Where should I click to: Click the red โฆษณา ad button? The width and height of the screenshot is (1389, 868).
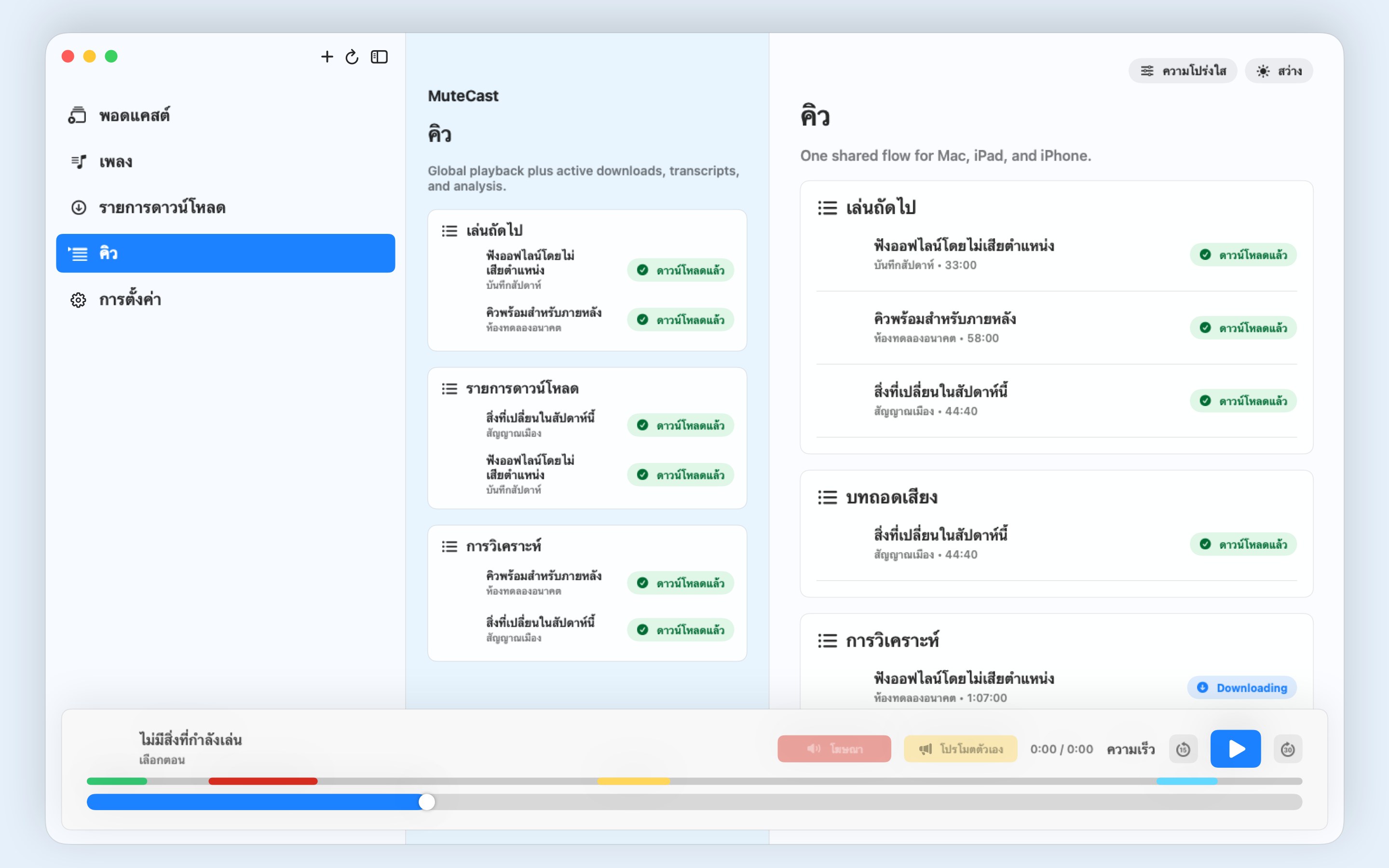[x=834, y=748]
